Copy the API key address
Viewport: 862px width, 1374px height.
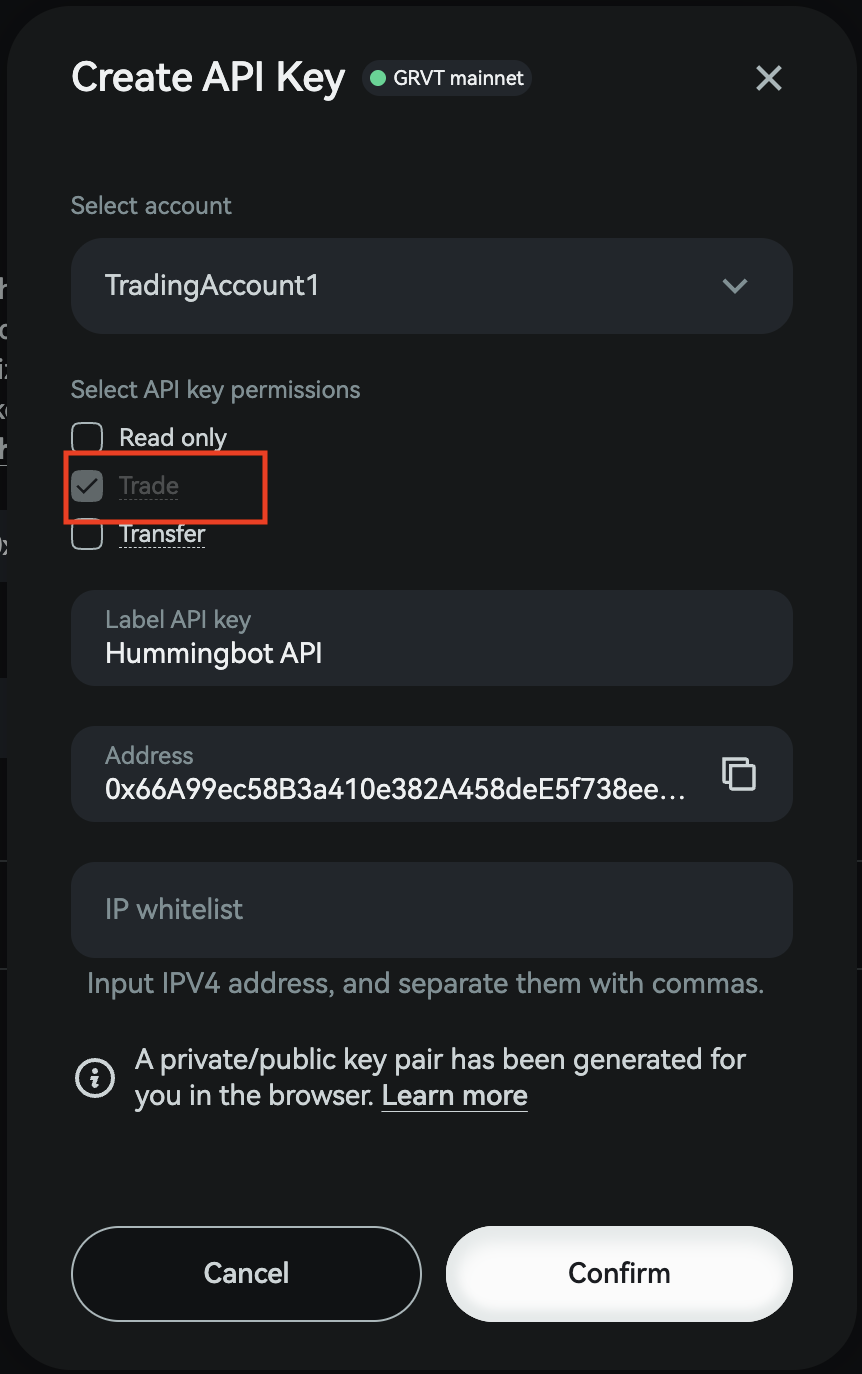tap(738, 774)
